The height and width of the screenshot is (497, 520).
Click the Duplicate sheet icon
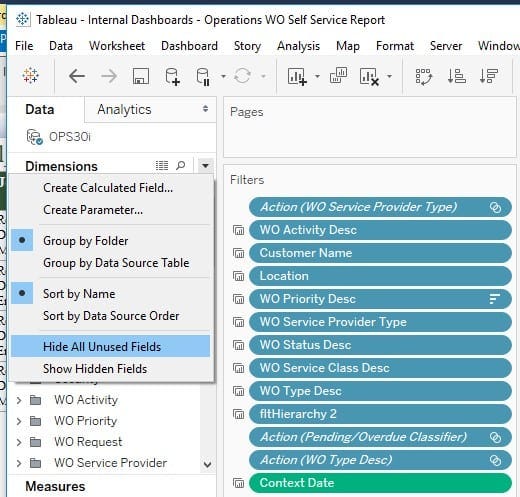click(338, 75)
